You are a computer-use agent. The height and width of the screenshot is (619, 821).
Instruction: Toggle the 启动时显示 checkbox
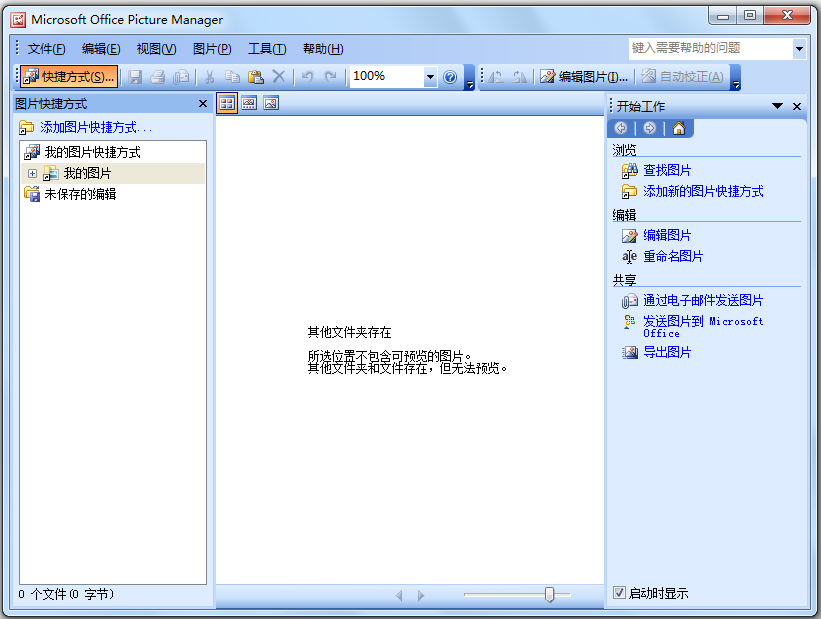coord(619,593)
